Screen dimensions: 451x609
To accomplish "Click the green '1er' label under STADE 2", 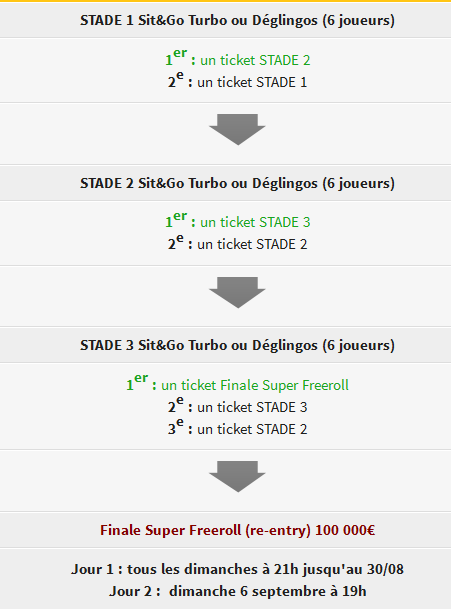I will (176, 220).
